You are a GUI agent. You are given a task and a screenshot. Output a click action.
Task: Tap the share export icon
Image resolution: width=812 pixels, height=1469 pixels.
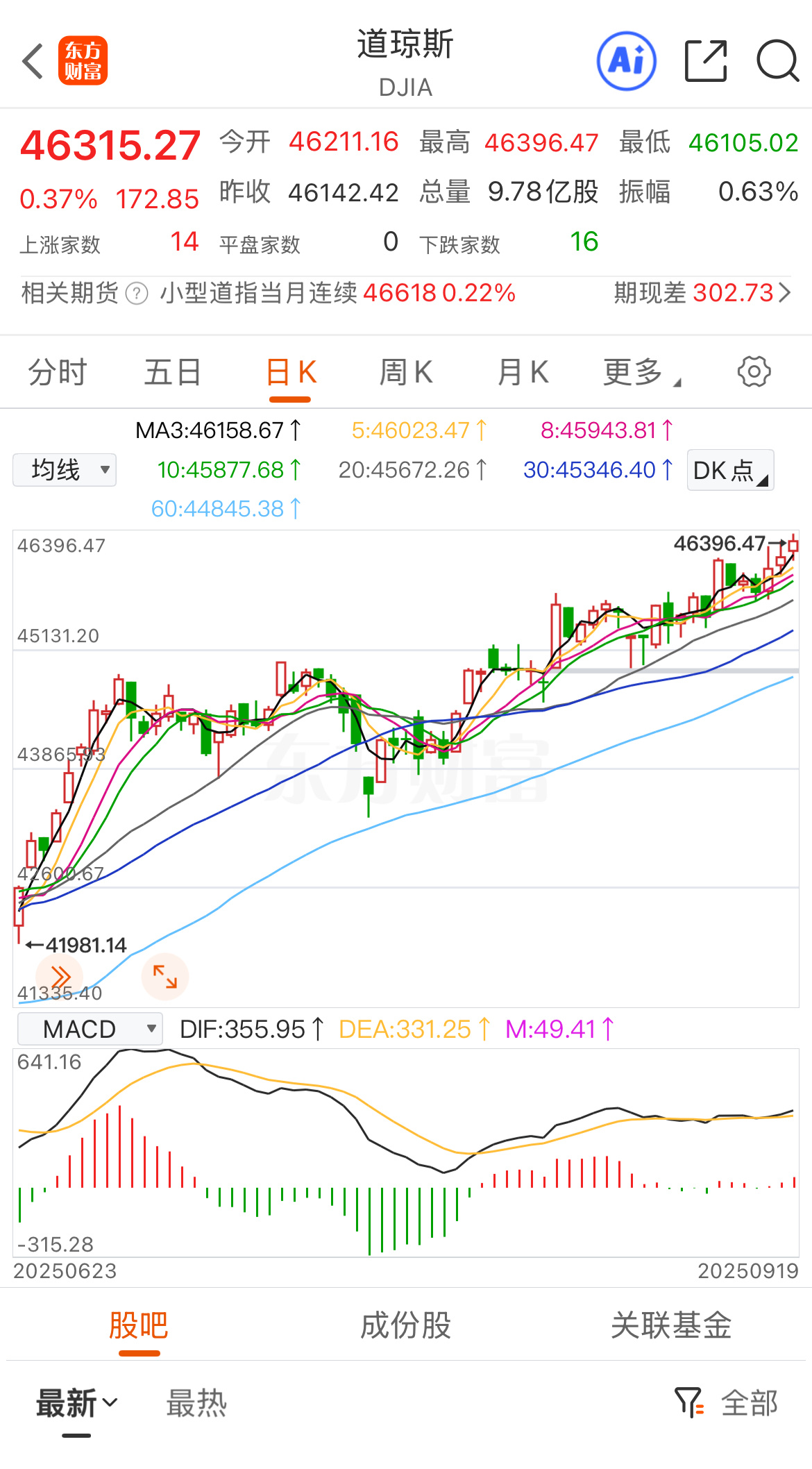click(x=705, y=61)
